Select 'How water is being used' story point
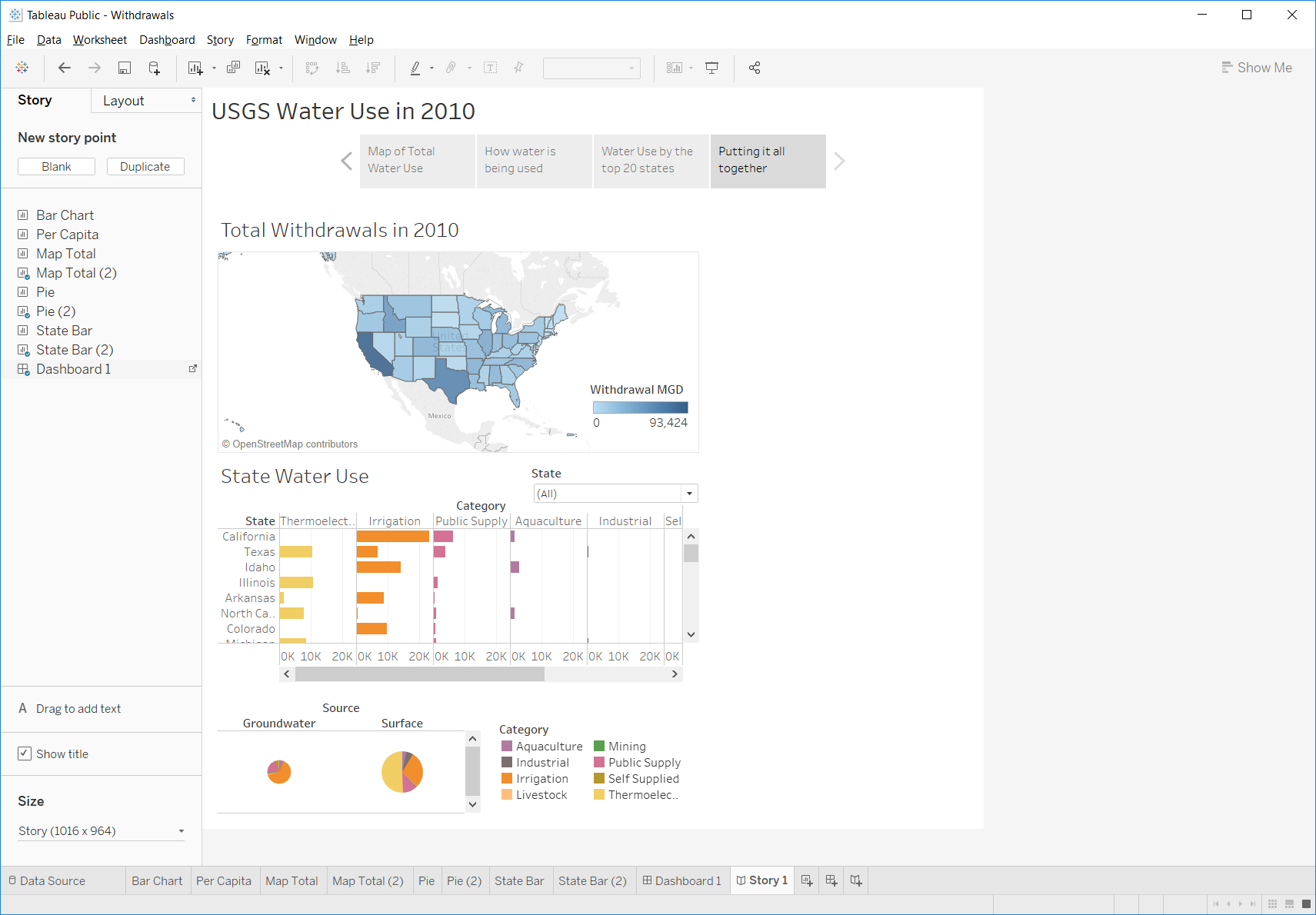The image size is (1316, 915). coord(535,161)
